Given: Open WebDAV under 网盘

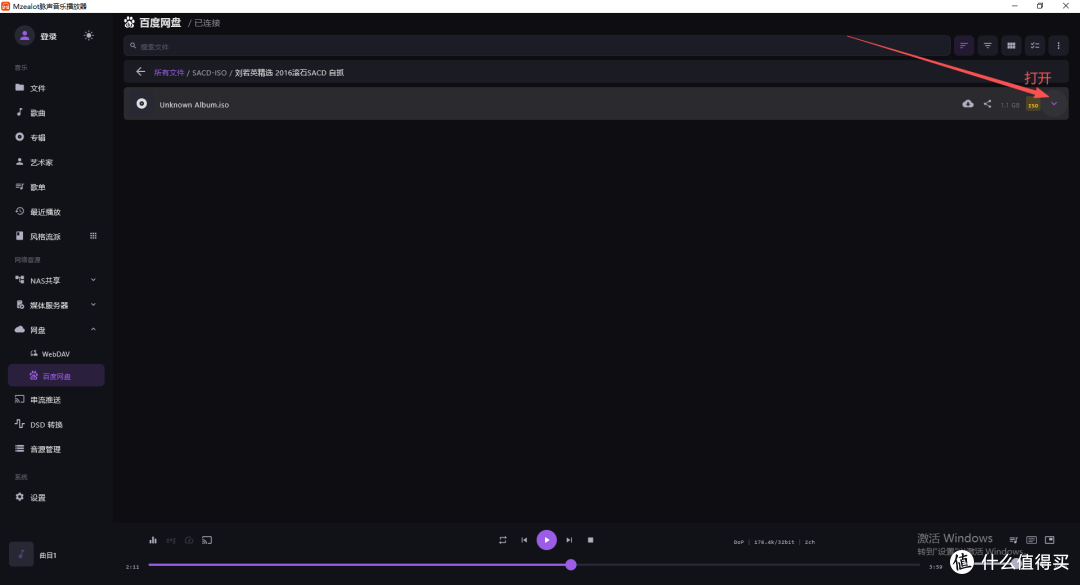Looking at the screenshot, I should 56,353.
